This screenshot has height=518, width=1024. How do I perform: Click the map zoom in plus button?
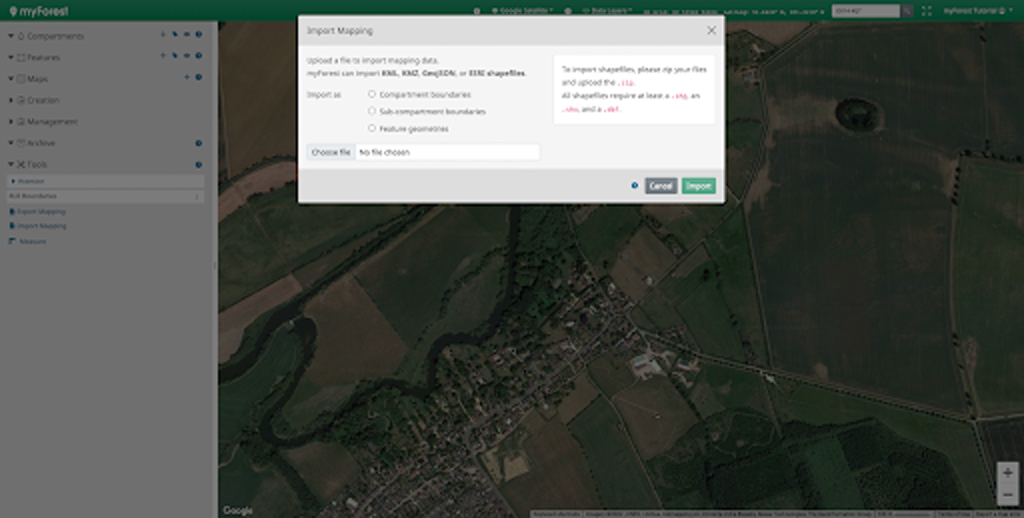(1007, 472)
